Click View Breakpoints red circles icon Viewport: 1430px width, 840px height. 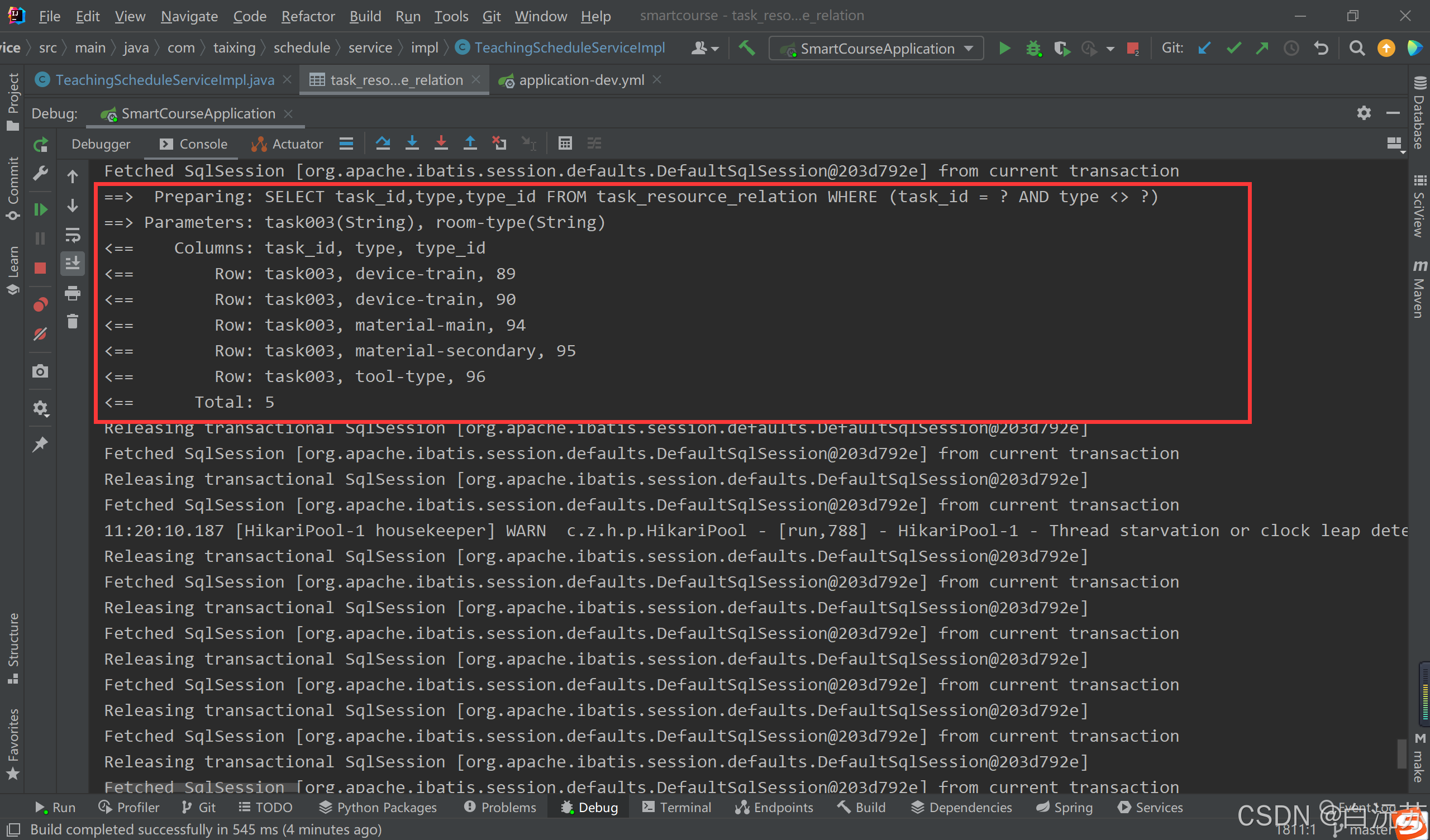click(x=40, y=306)
